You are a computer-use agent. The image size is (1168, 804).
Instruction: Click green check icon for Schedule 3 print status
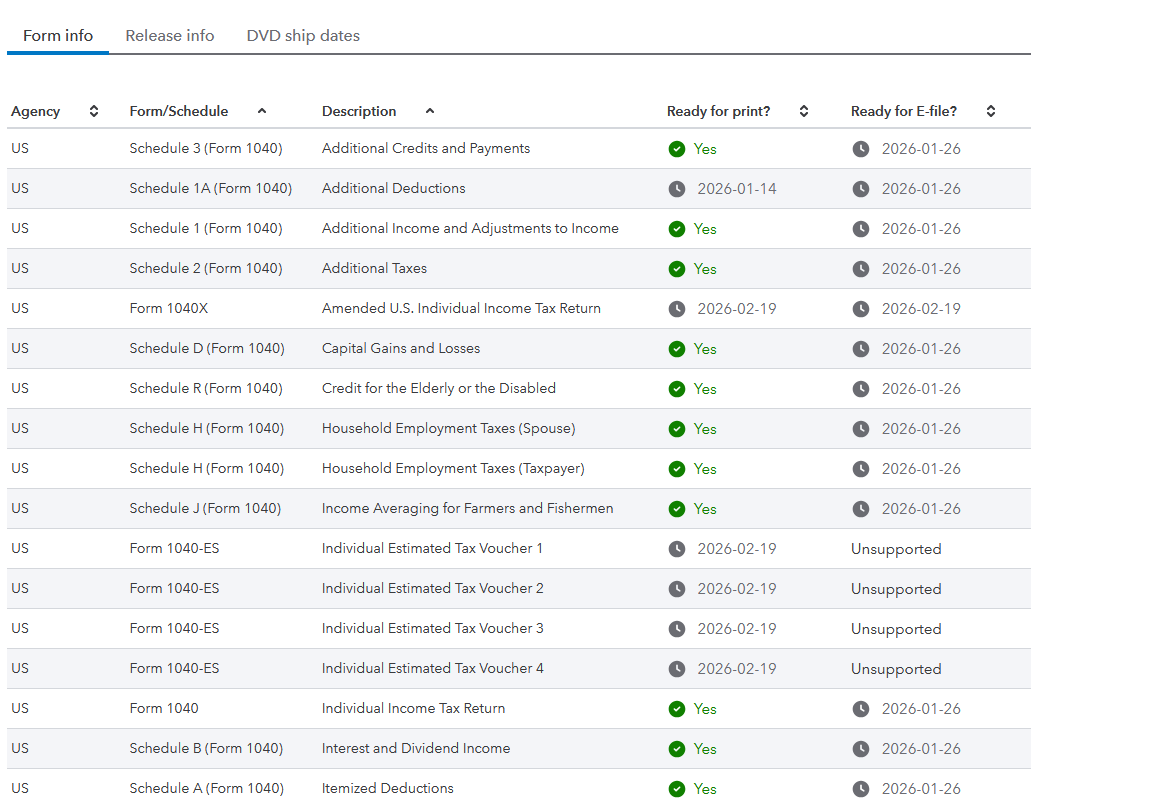[677, 149]
